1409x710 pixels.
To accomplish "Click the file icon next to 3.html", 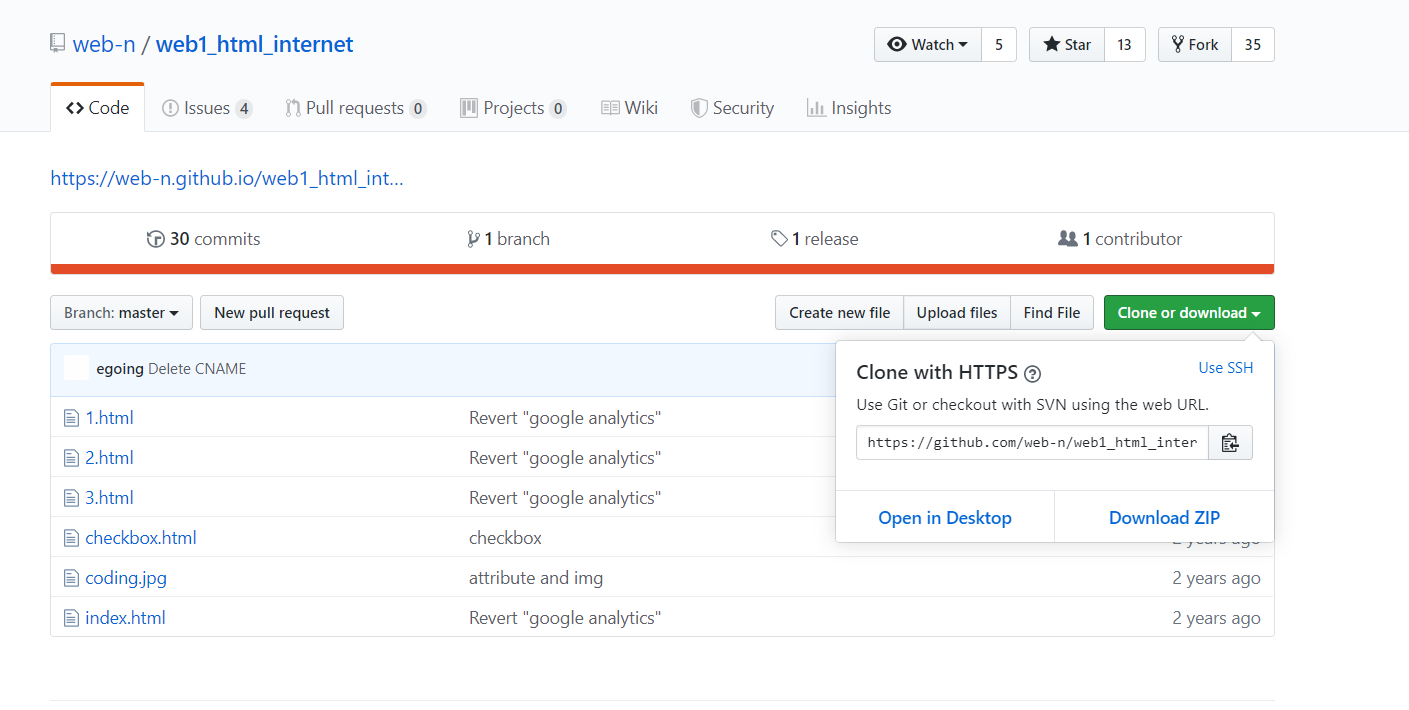I will pos(71,498).
